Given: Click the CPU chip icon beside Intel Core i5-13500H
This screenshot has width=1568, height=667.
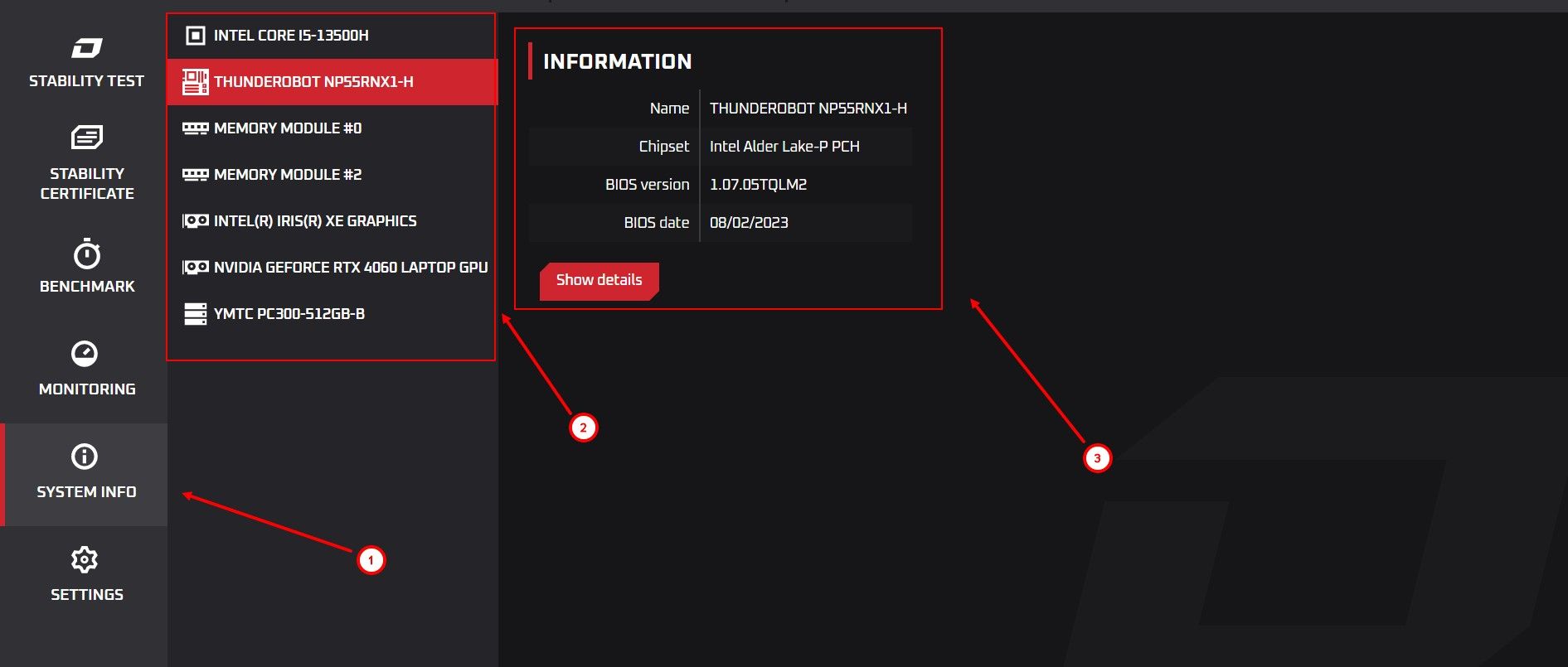Looking at the screenshot, I should [x=196, y=36].
